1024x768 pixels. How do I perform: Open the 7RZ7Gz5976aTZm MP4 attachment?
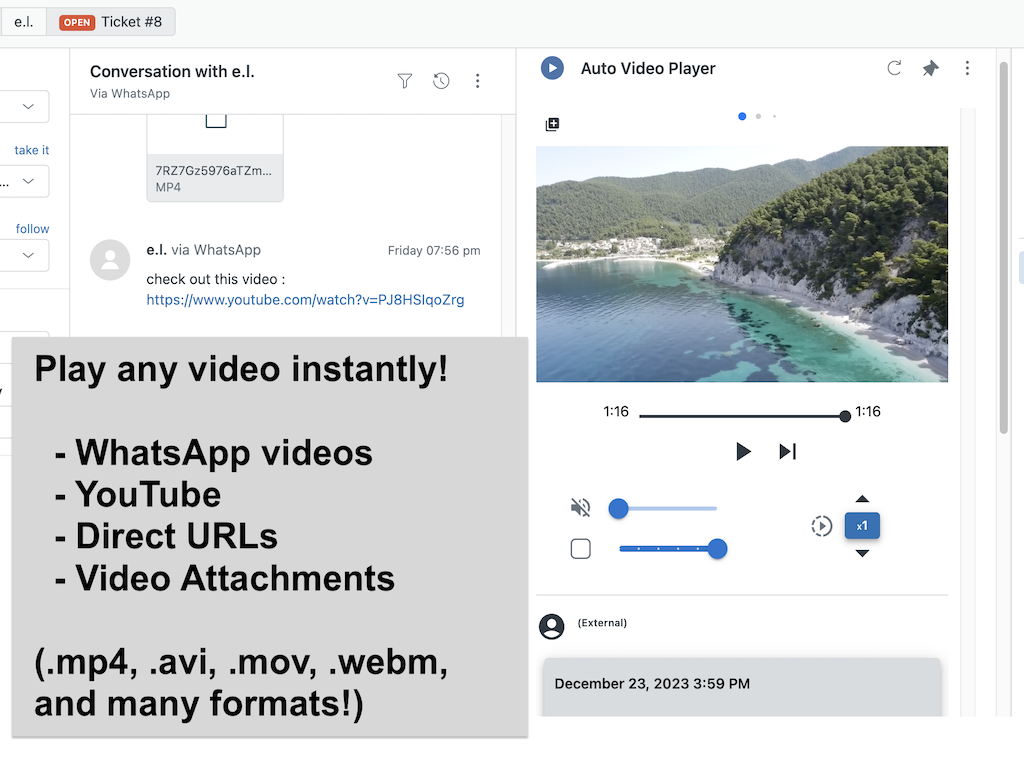pyautogui.click(x=215, y=158)
